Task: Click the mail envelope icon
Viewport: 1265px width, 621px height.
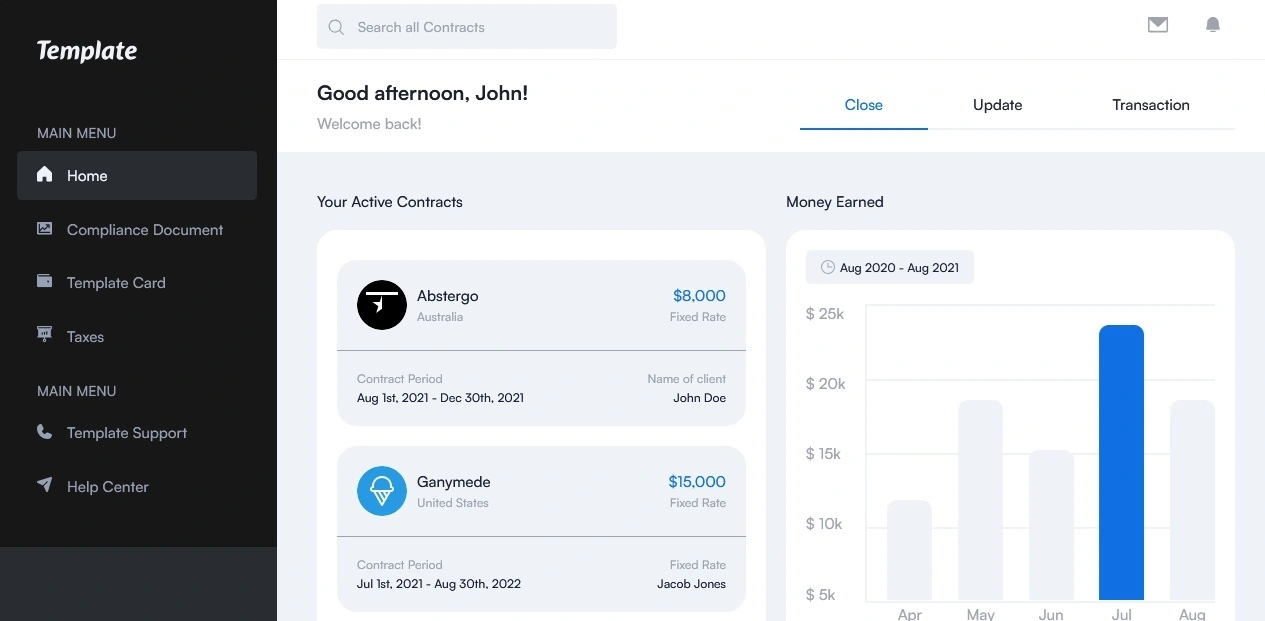Action: (1158, 26)
